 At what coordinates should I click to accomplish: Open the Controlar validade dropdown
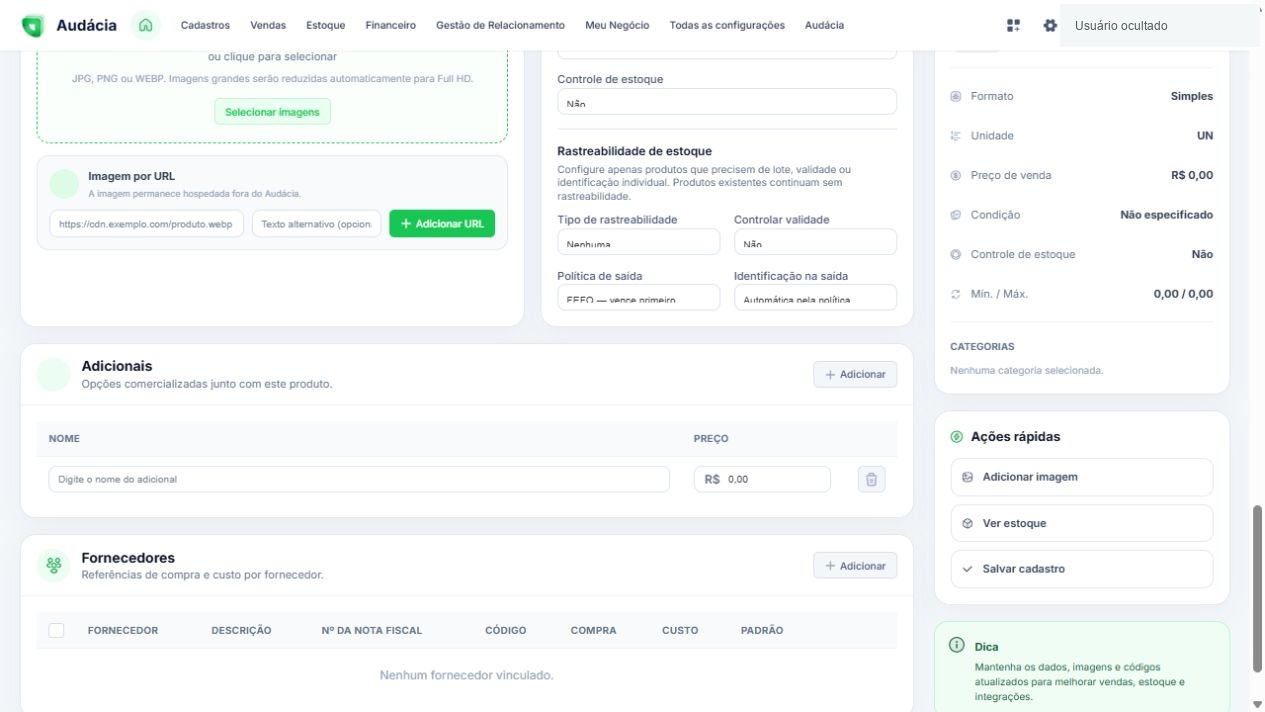coord(815,242)
